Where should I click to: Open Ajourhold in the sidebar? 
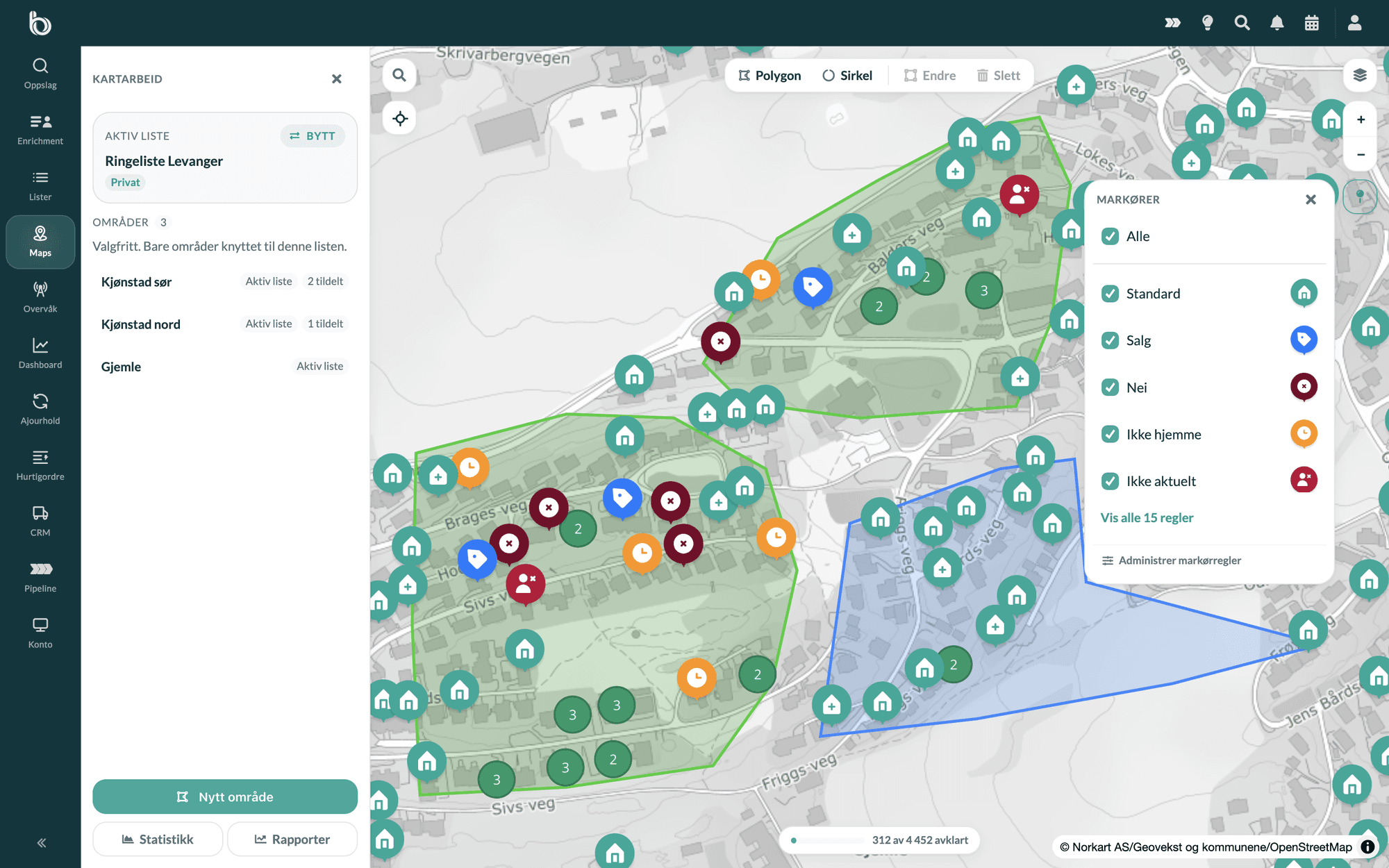[x=40, y=410]
